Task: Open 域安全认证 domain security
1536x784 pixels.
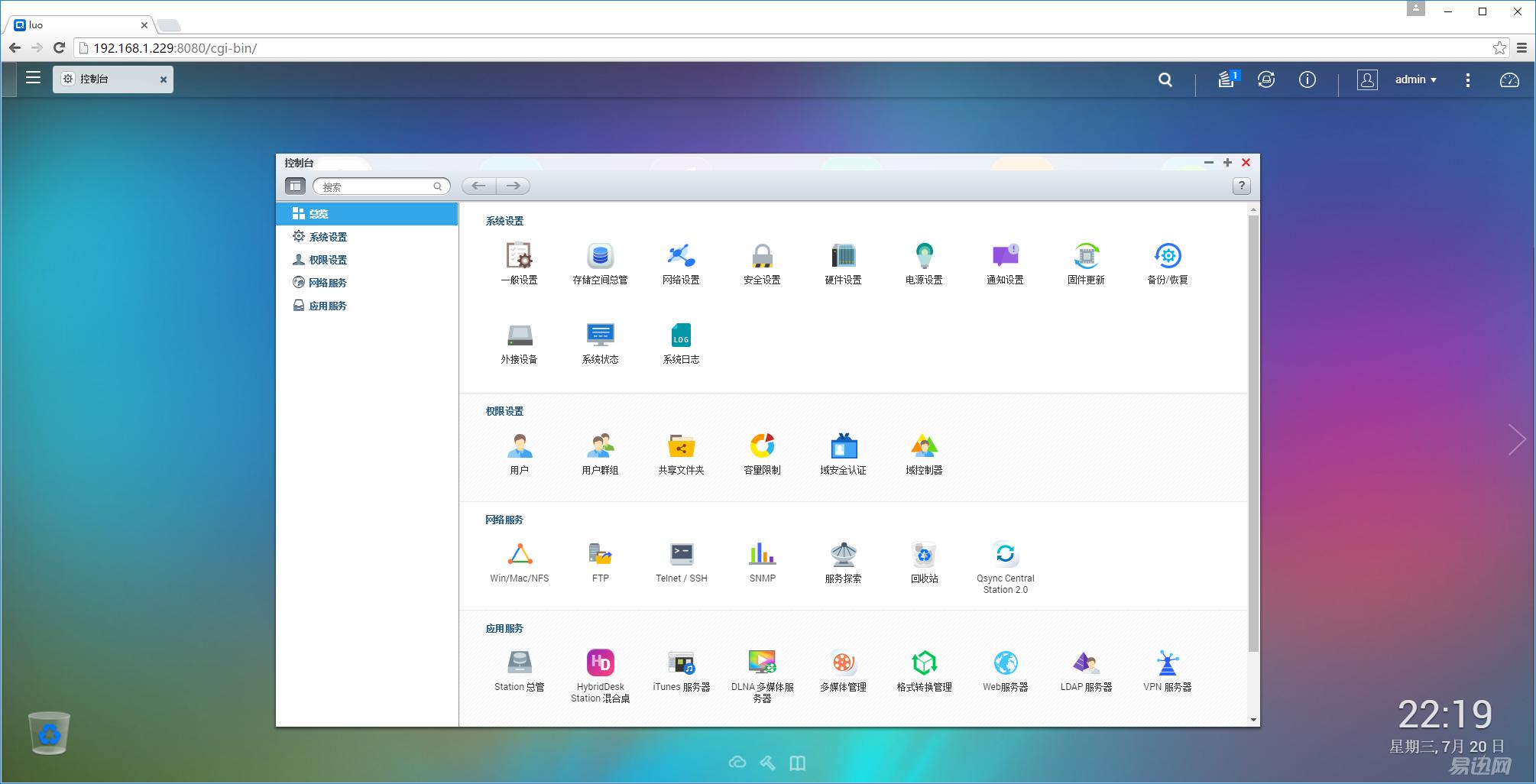Action: tap(844, 454)
